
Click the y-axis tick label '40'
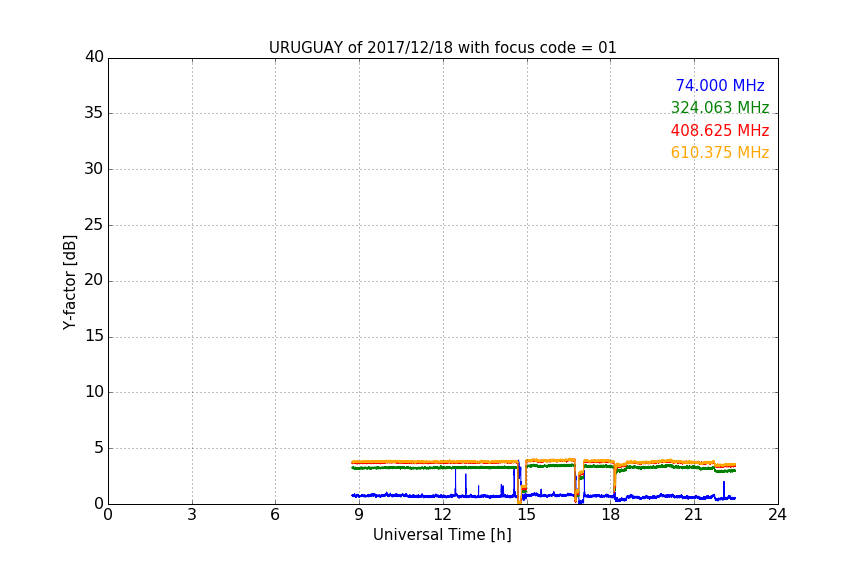pos(94,57)
